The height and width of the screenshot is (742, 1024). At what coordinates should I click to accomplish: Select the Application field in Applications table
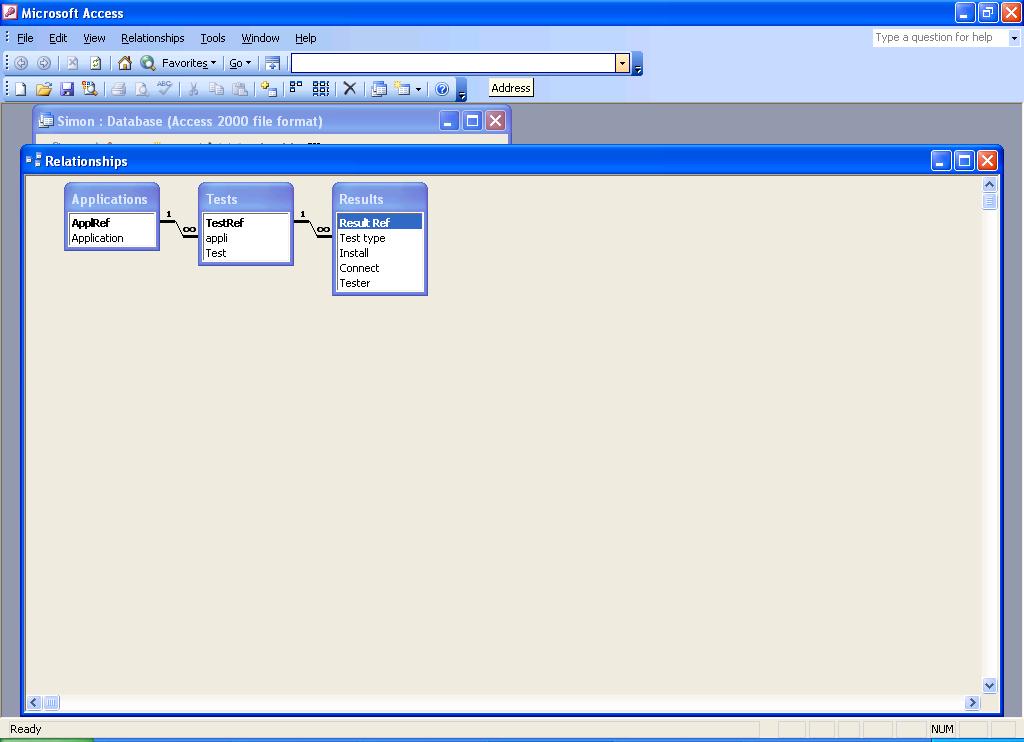pos(112,238)
